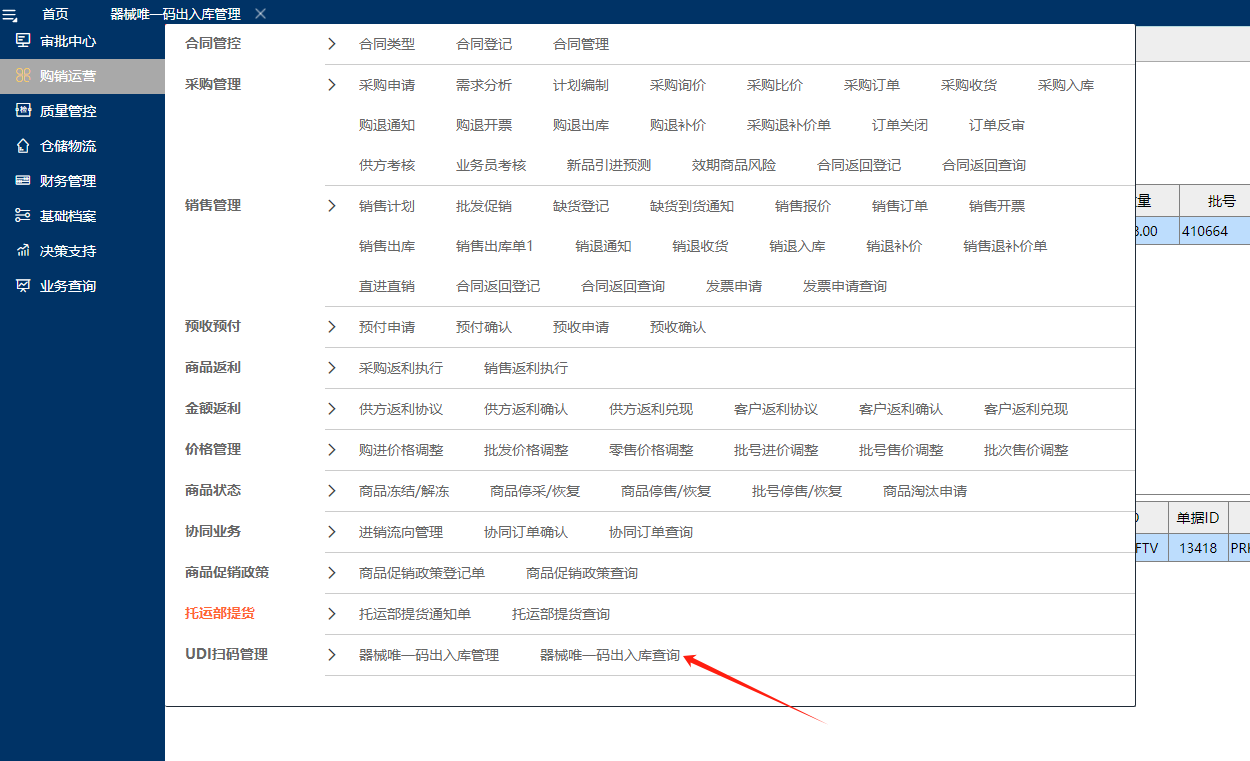Image resolution: width=1250 pixels, height=761 pixels.
Task: Open 托运部提货查询
Action: point(561,614)
